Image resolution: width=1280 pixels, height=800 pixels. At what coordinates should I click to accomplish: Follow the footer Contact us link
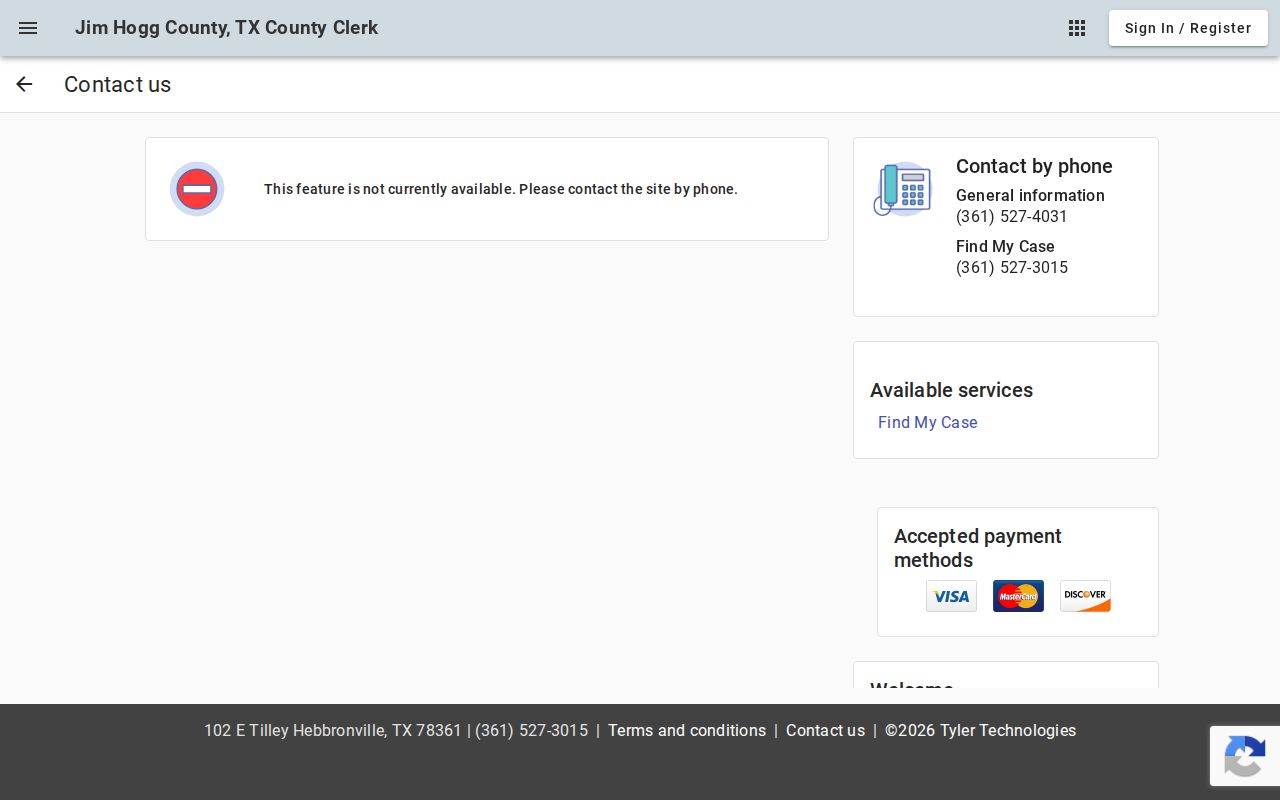click(x=825, y=730)
